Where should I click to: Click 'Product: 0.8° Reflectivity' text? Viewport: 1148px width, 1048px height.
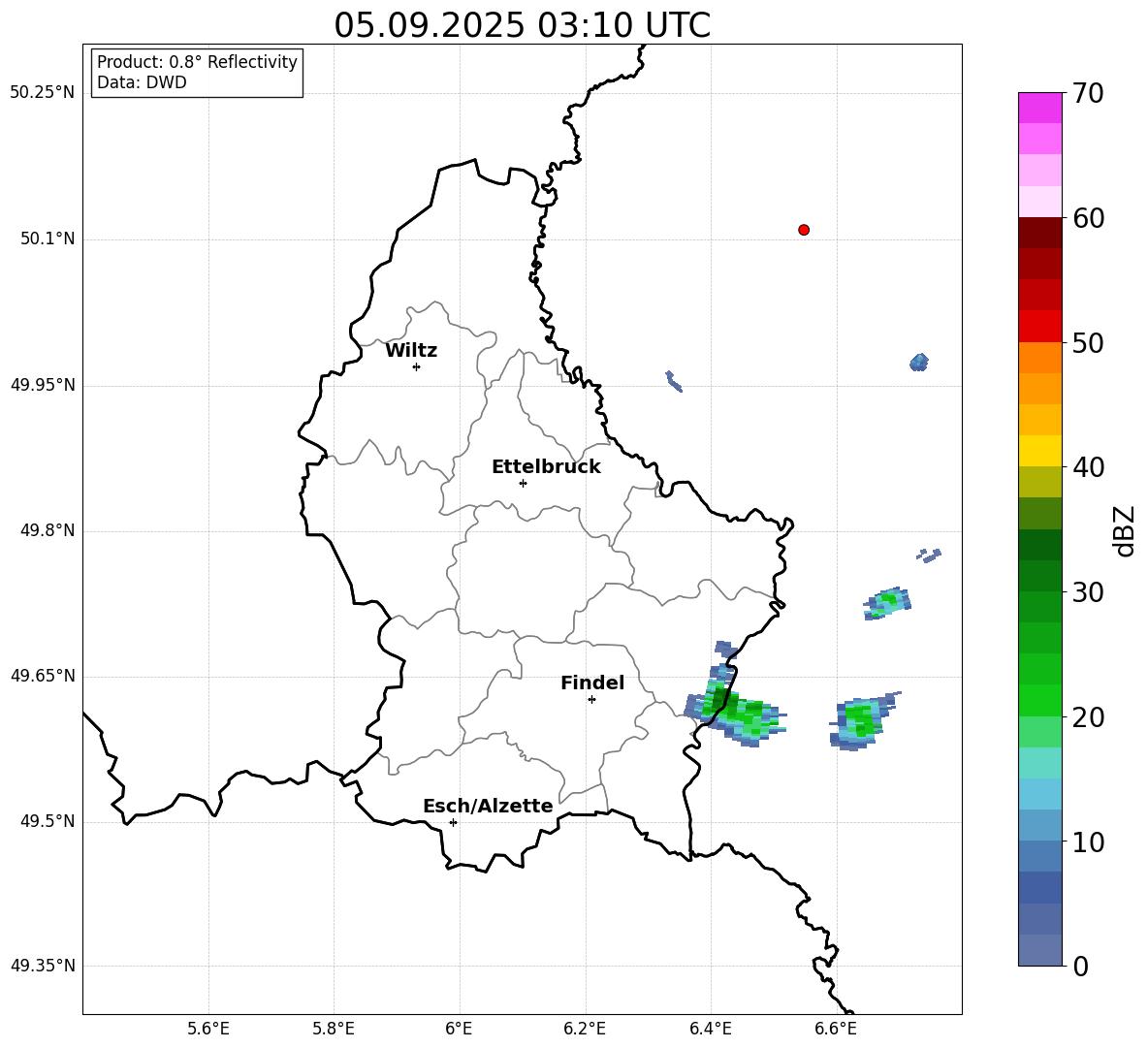[x=197, y=61]
